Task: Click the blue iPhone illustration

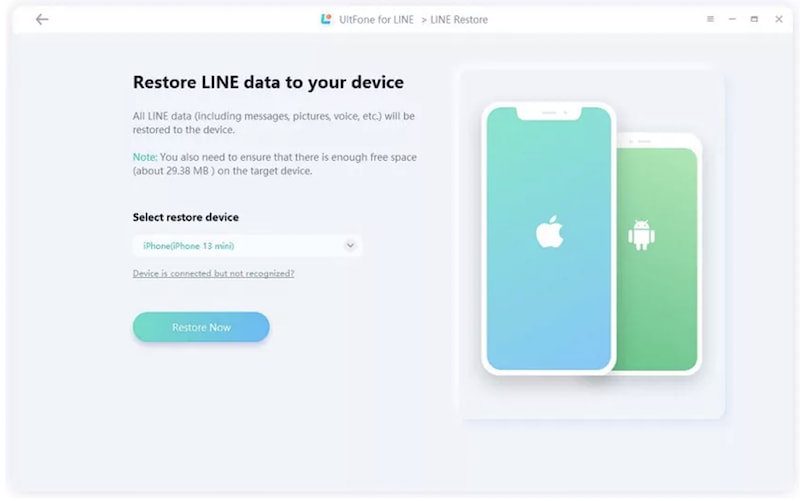Action: coord(548,238)
